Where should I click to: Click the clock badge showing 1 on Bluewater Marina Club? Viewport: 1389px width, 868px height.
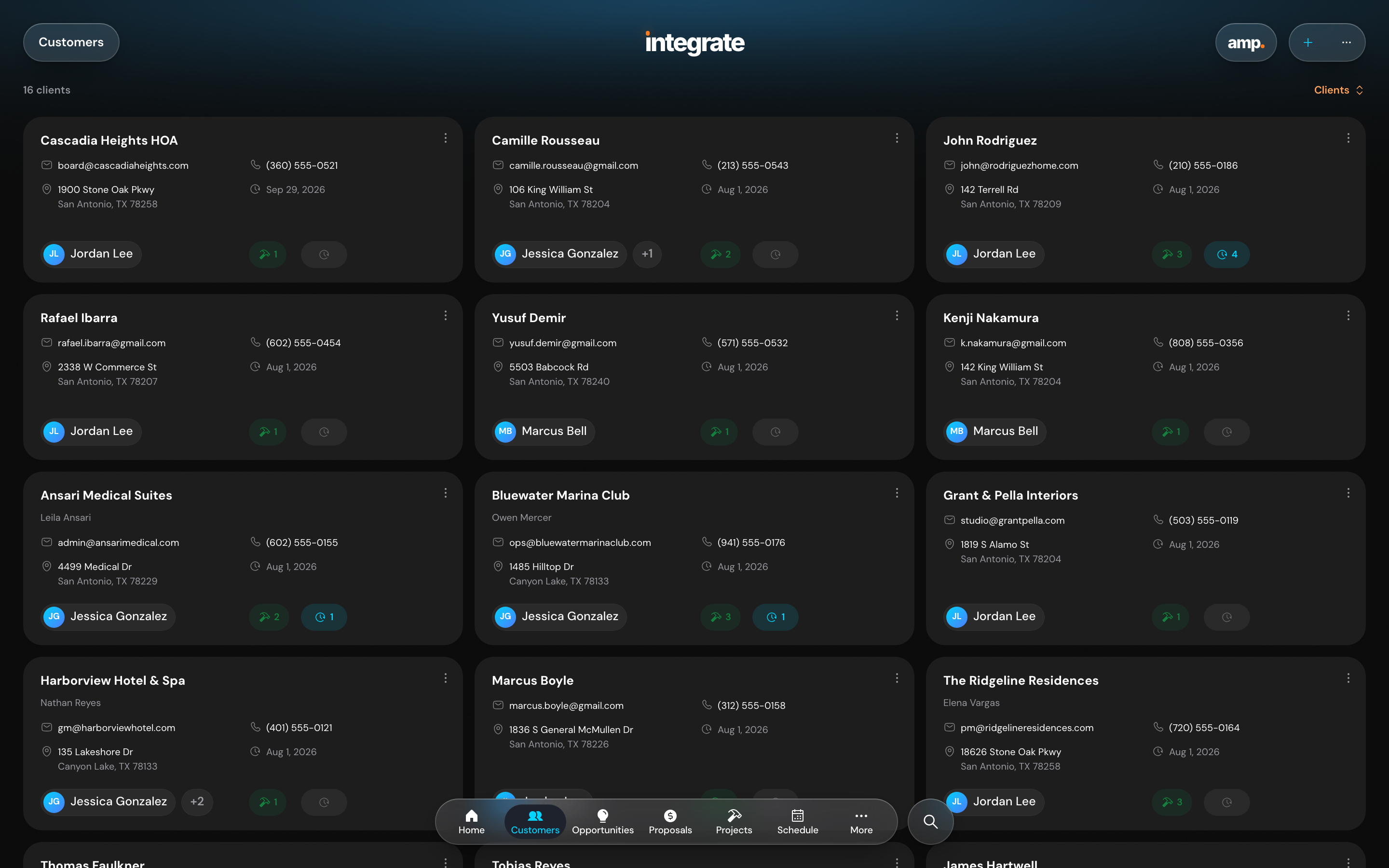point(776,617)
